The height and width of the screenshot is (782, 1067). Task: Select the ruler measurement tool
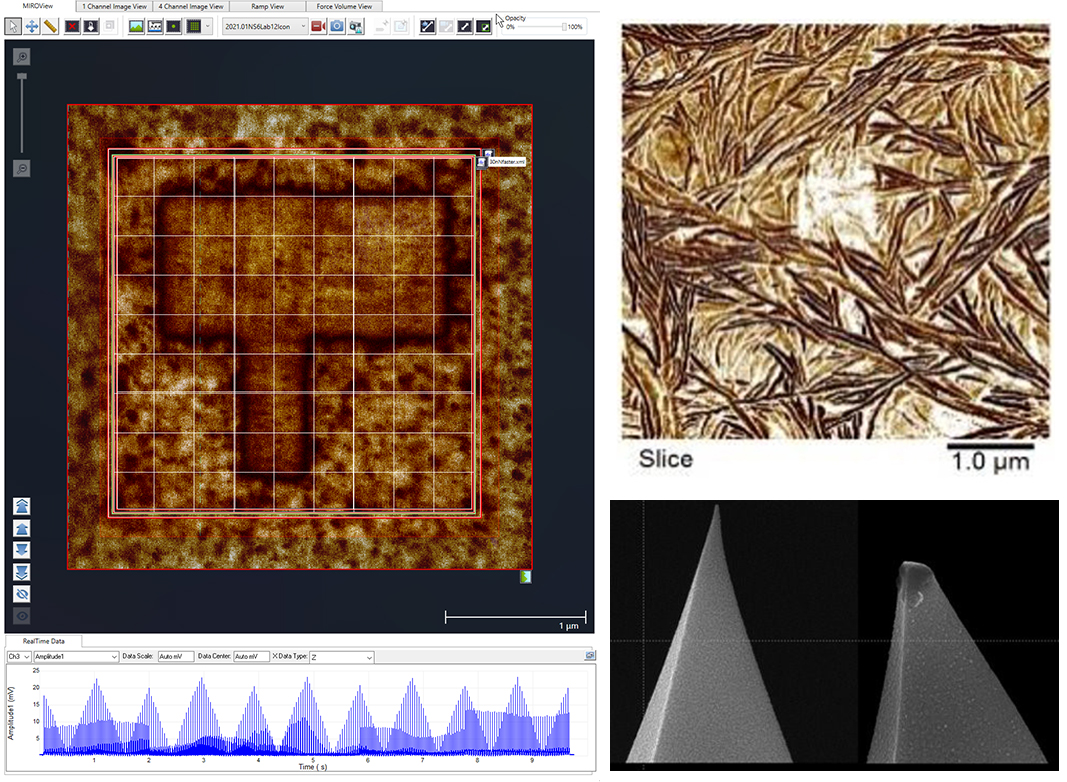[52, 26]
